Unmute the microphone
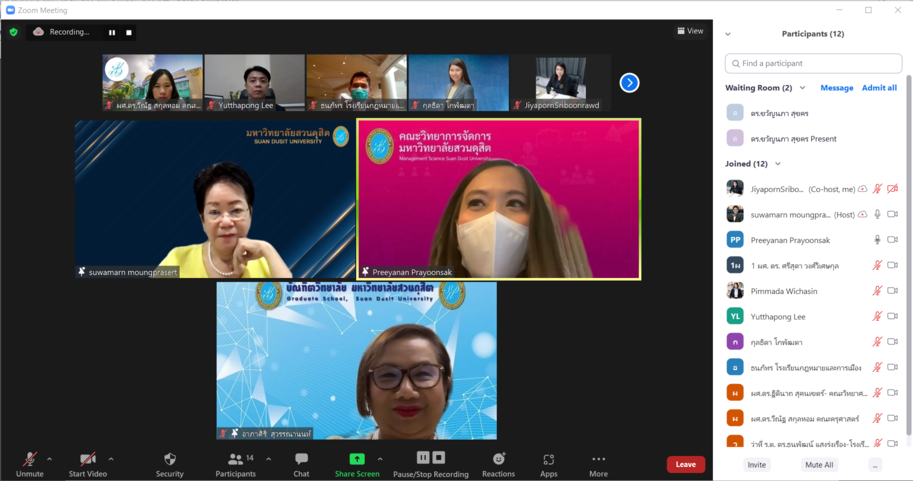Viewport: 913px width, 481px height. [x=30, y=463]
